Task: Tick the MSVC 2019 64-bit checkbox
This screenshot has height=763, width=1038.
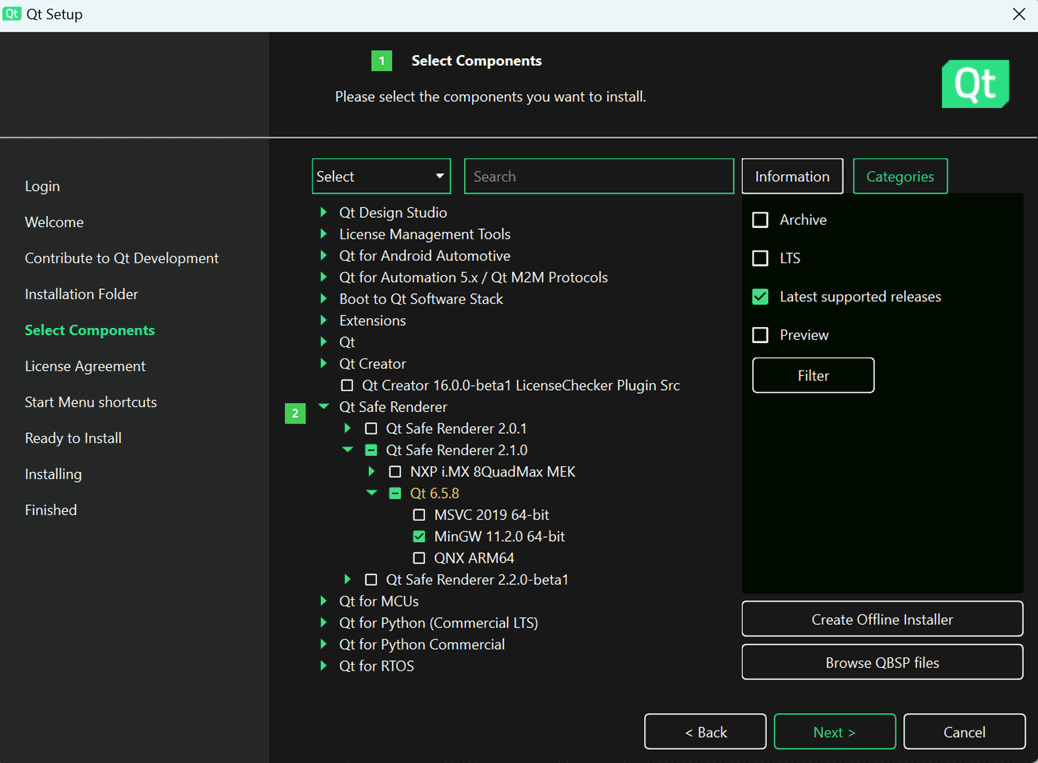Action: coord(419,515)
